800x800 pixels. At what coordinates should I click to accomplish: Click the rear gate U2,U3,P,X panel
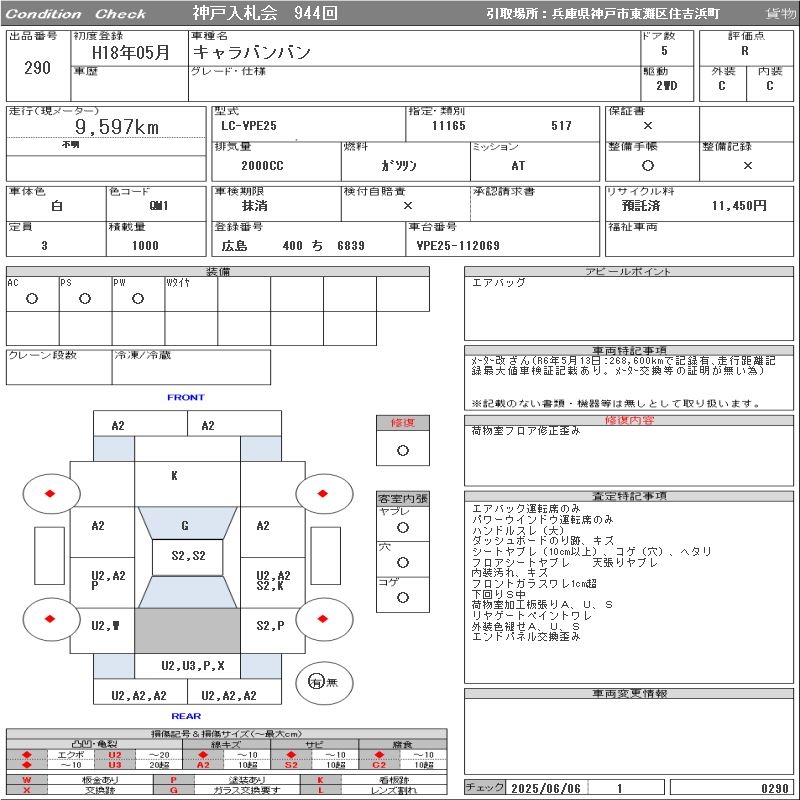[192, 666]
